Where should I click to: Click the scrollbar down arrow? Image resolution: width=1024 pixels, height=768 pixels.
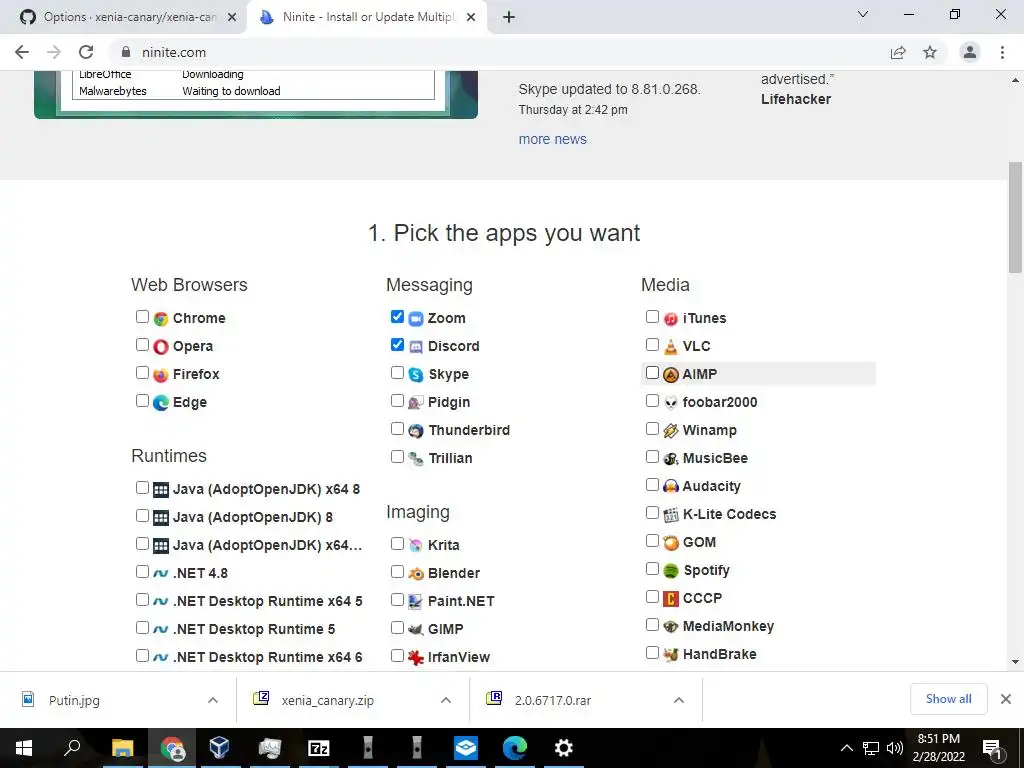click(1015, 662)
